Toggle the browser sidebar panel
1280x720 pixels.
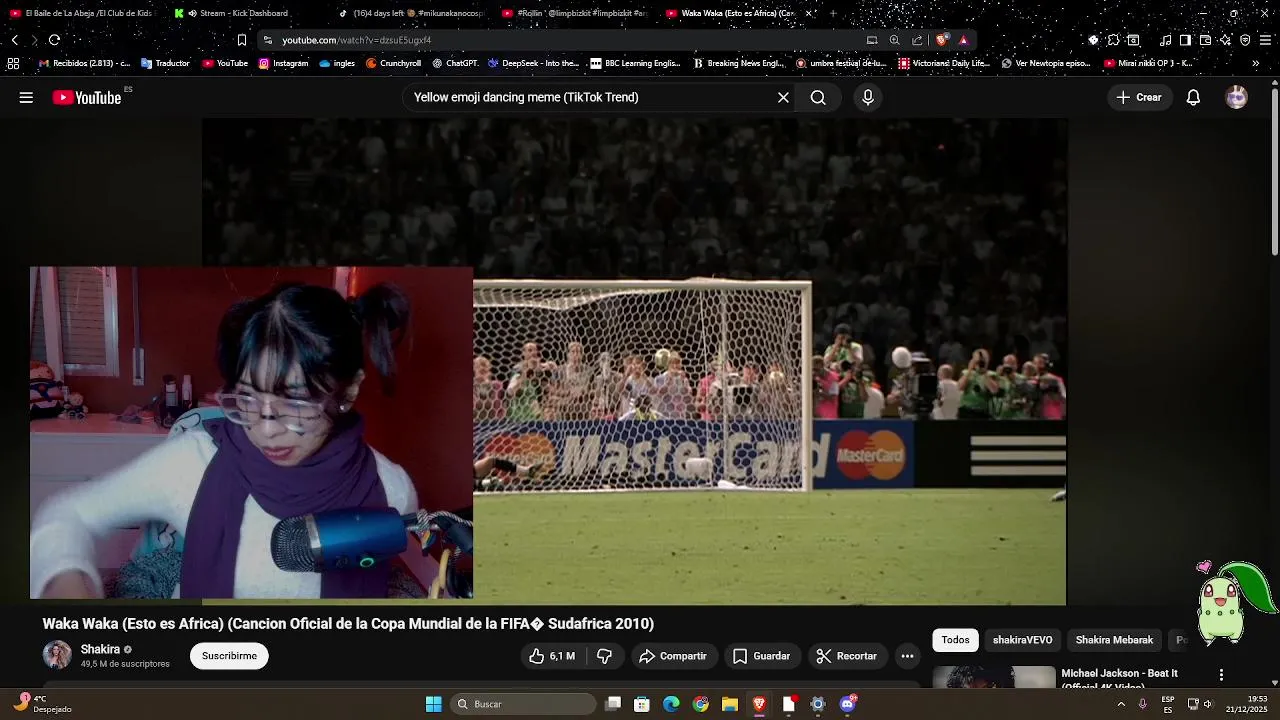click(x=1185, y=40)
